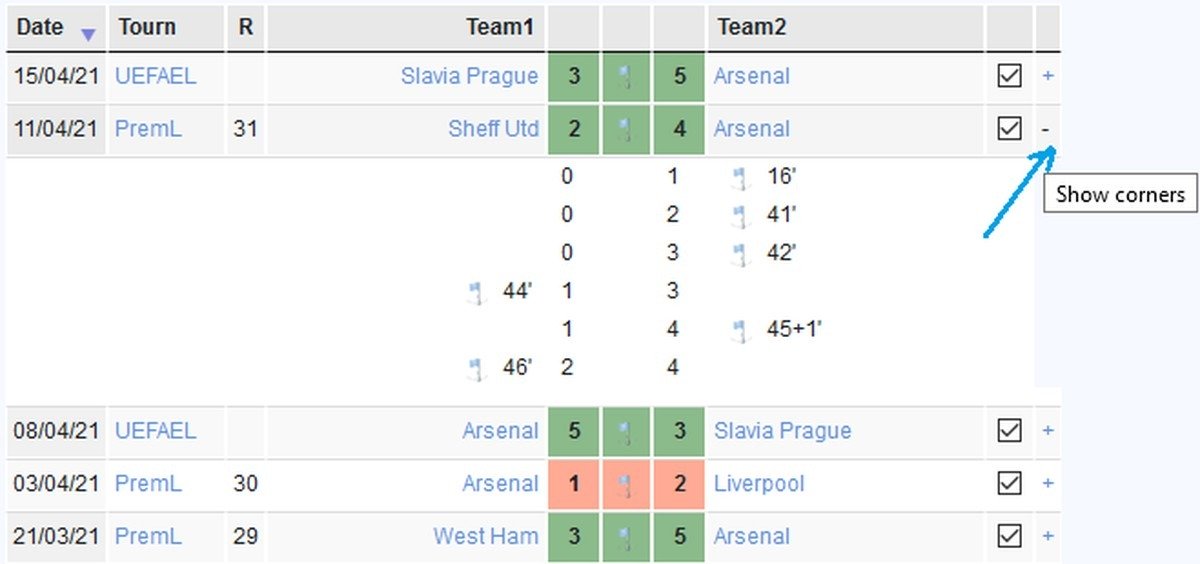Expand corners for West Ham match

click(x=1047, y=537)
